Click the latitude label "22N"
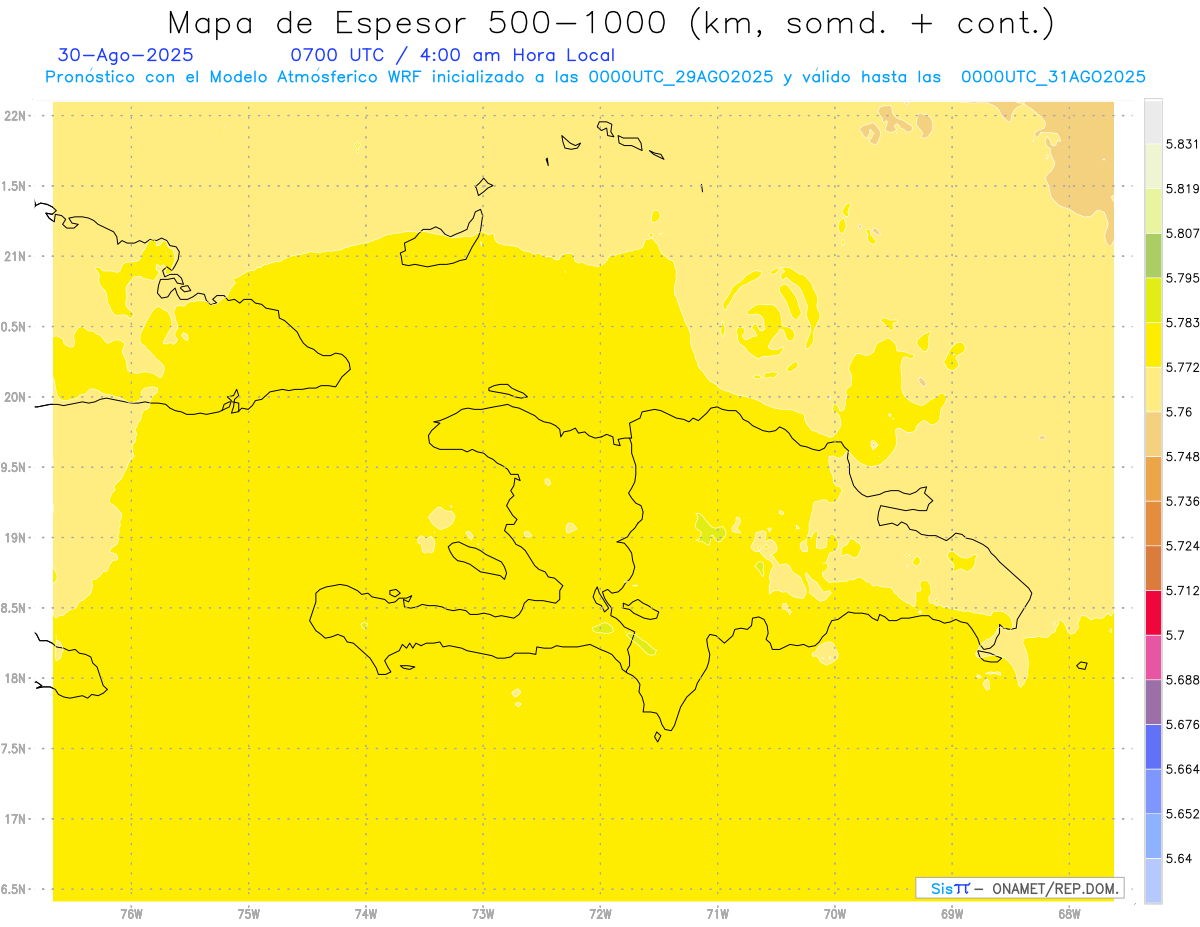Image resolution: width=1200 pixels, height=927 pixels. (x=17, y=116)
